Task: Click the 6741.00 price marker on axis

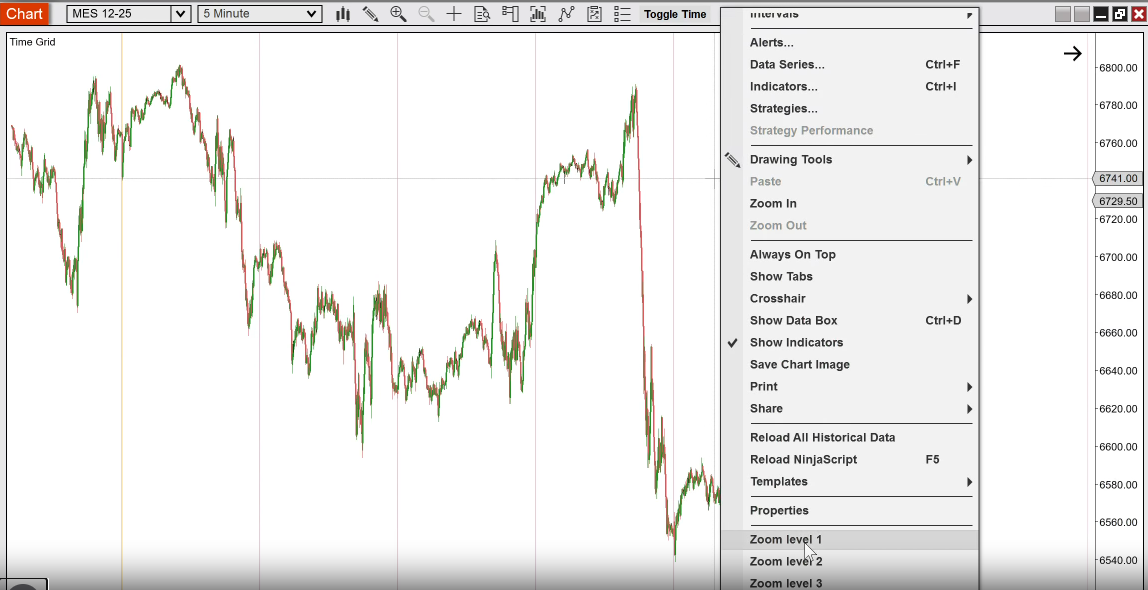Action: coord(1117,179)
